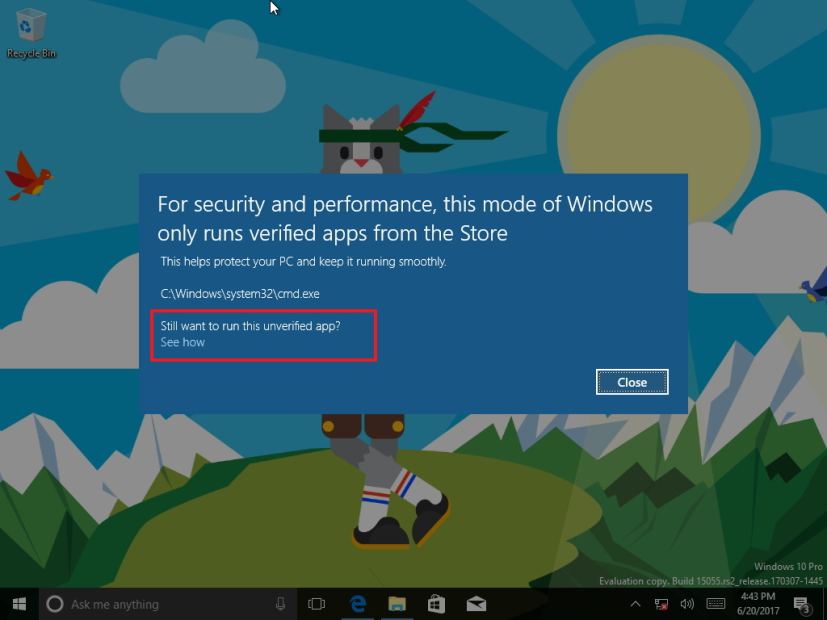This screenshot has width=827, height=620.
Task: Activate the Cortana microphone icon
Action: [281, 604]
